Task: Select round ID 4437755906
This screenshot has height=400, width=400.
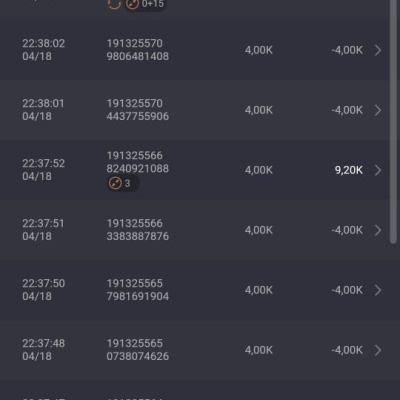Action: [x=138, y=116]
